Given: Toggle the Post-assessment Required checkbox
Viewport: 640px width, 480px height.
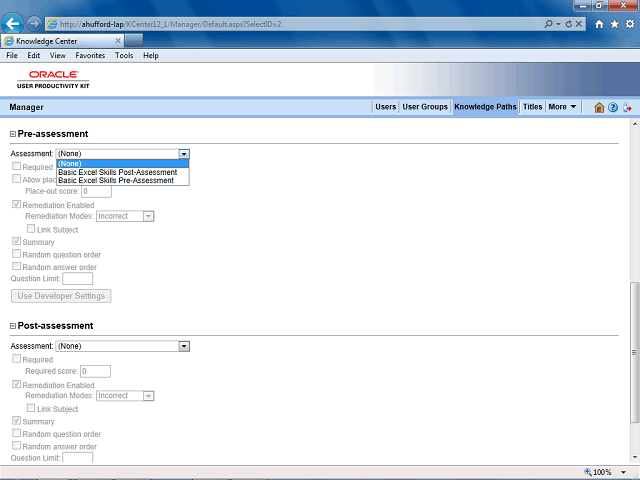Looking at the screenshot, I should 16,359.
